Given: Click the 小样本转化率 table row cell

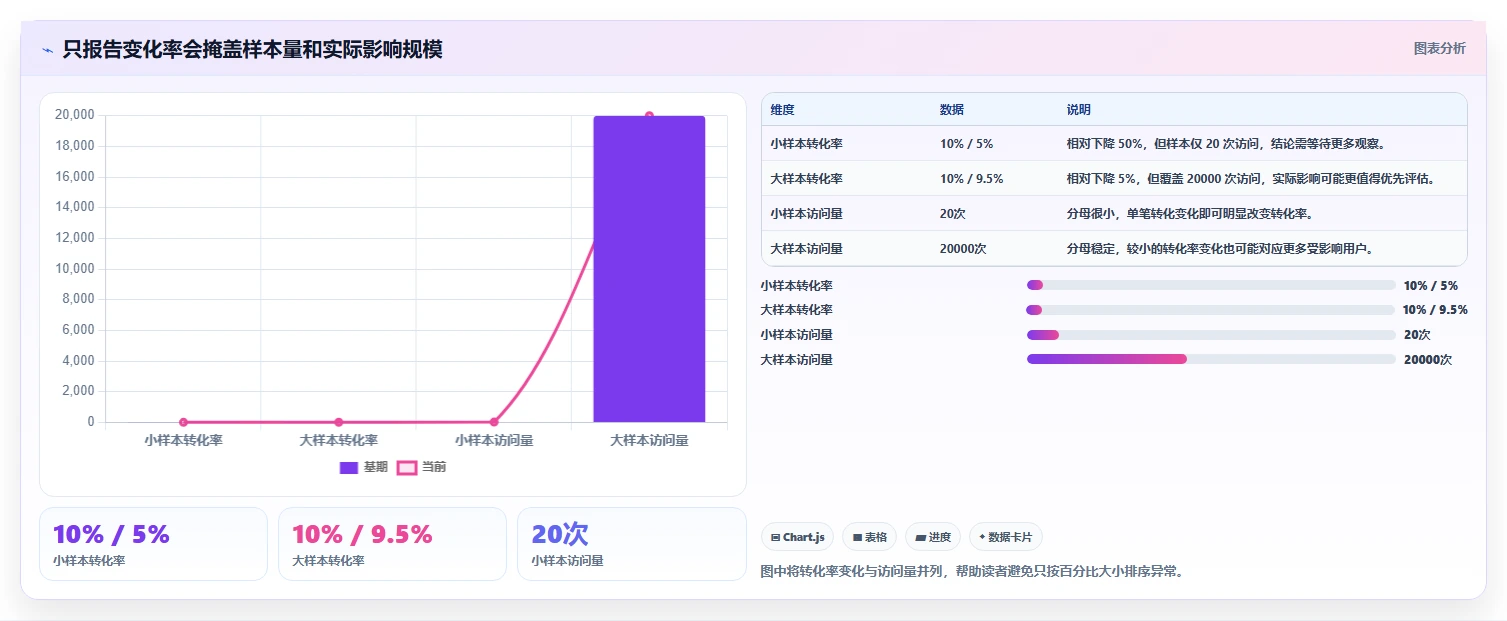Looking at the screenshot, I should point(806,144).
